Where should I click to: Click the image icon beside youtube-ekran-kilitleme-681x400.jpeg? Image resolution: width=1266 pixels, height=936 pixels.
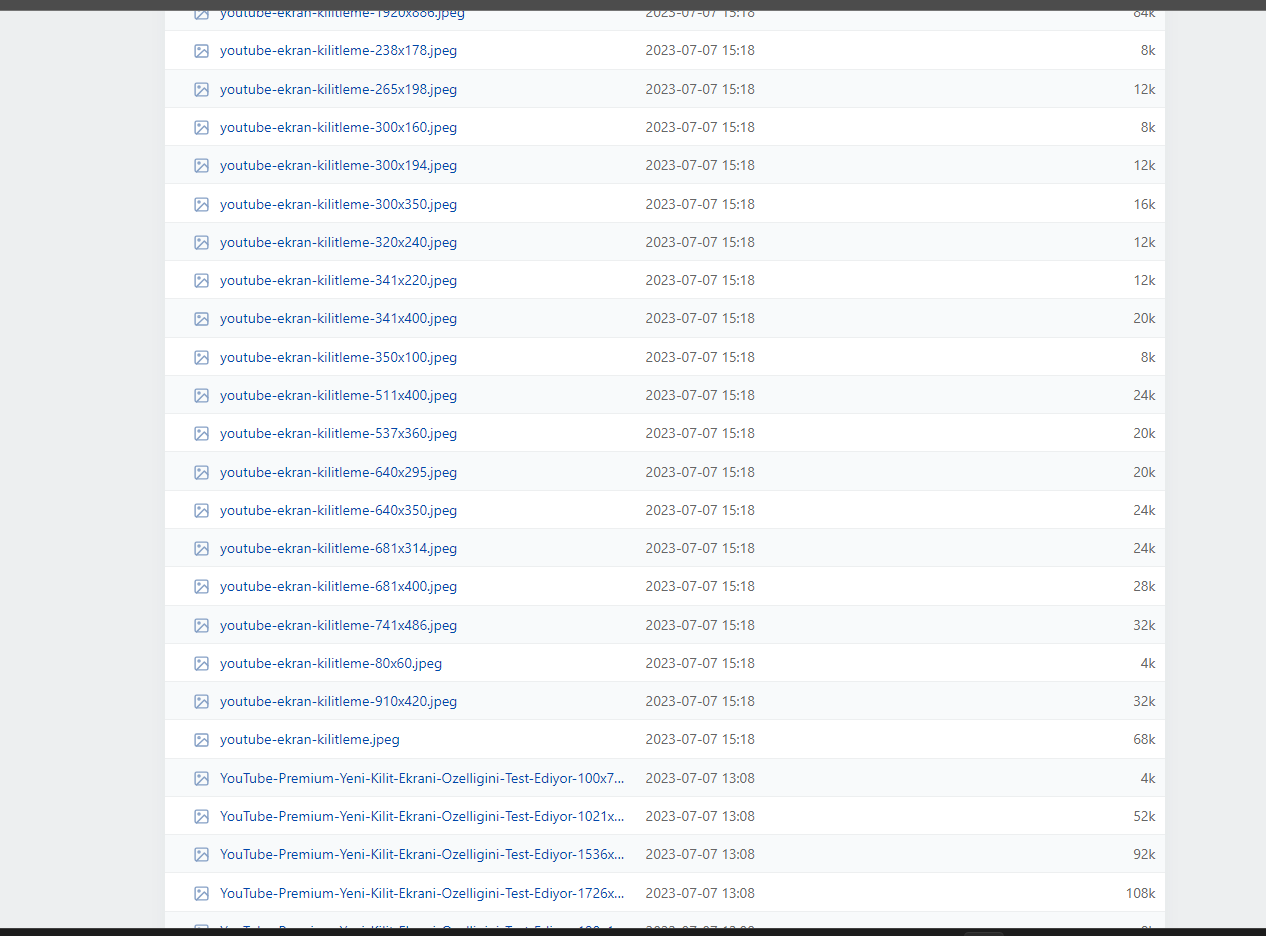coord(201,586)
